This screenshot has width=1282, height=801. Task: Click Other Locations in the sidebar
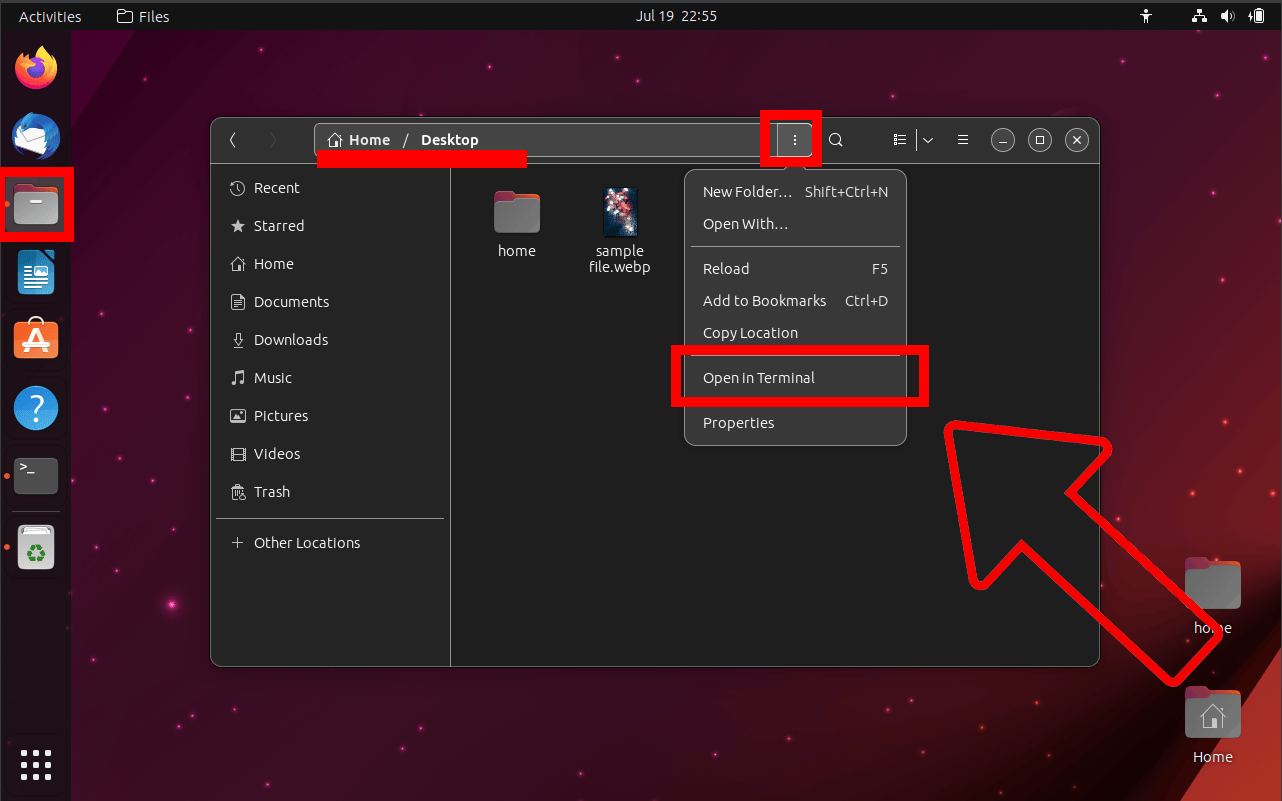point(307,542)
